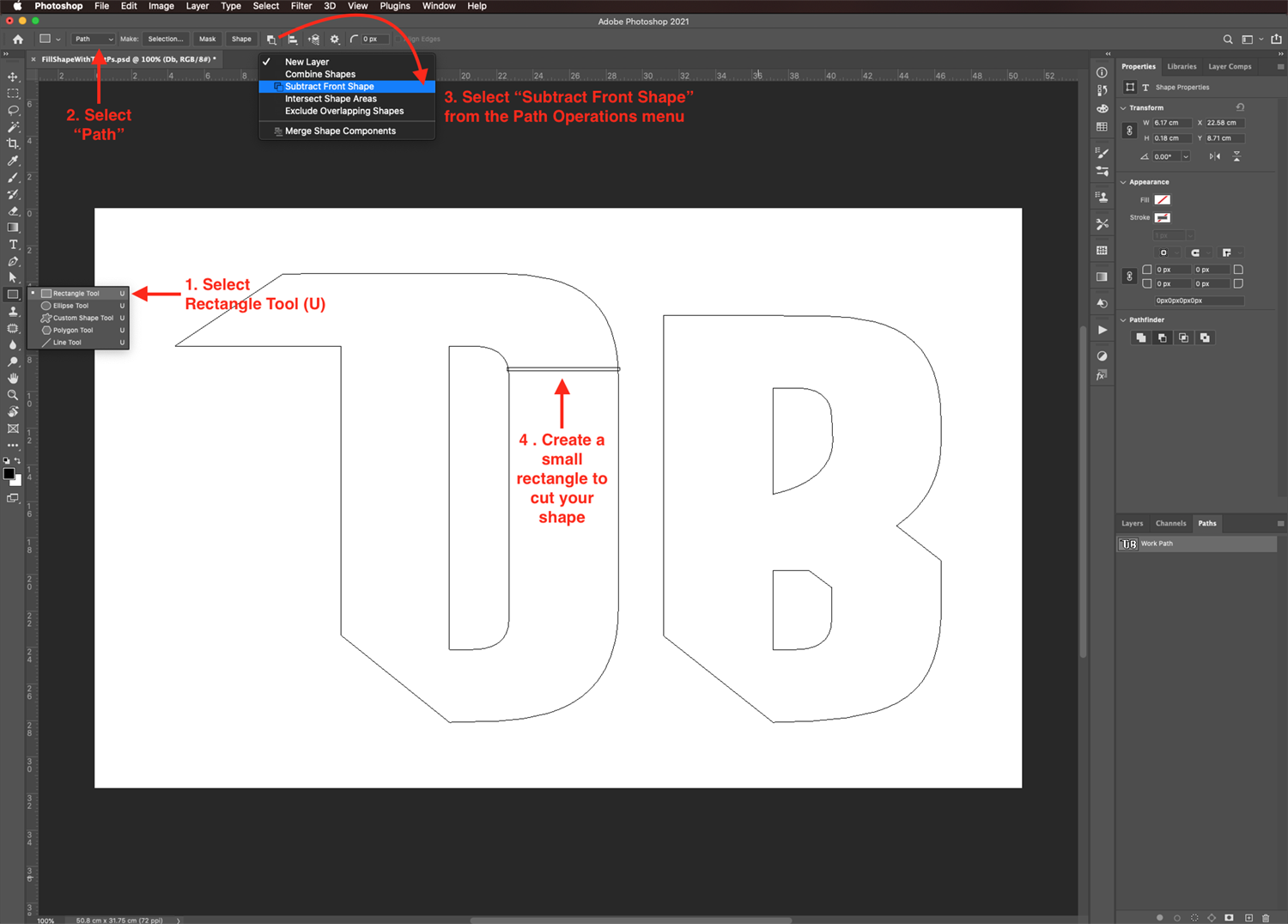Open the Add Layer Style fx panel icon
Viewport: 1288px width, 924px height.
[x=1102, y=374]
